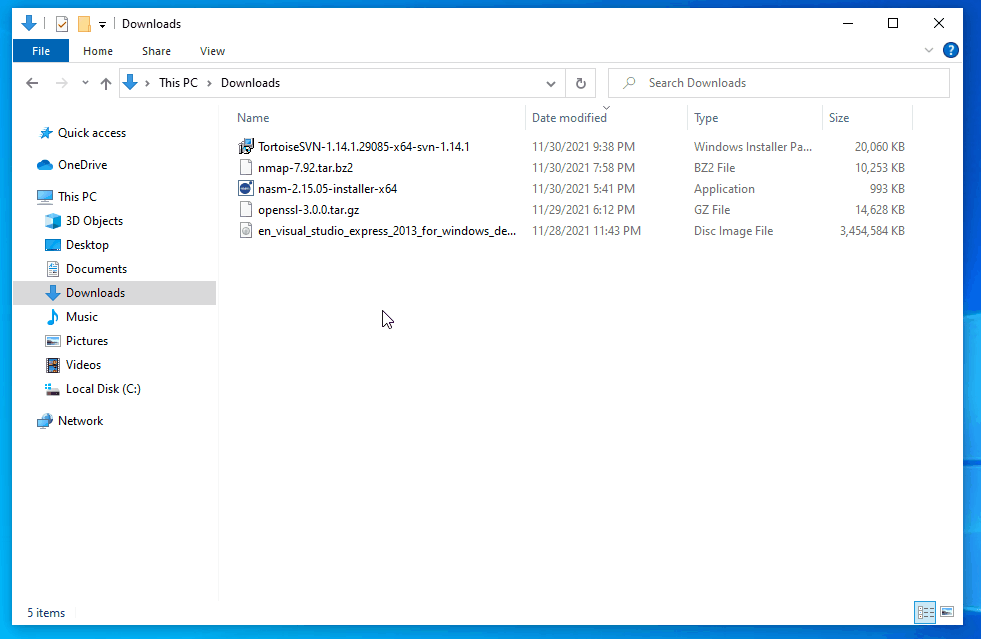
Task: Select Local Disk (C:) in the navigation pane
Action: point(103,389)
